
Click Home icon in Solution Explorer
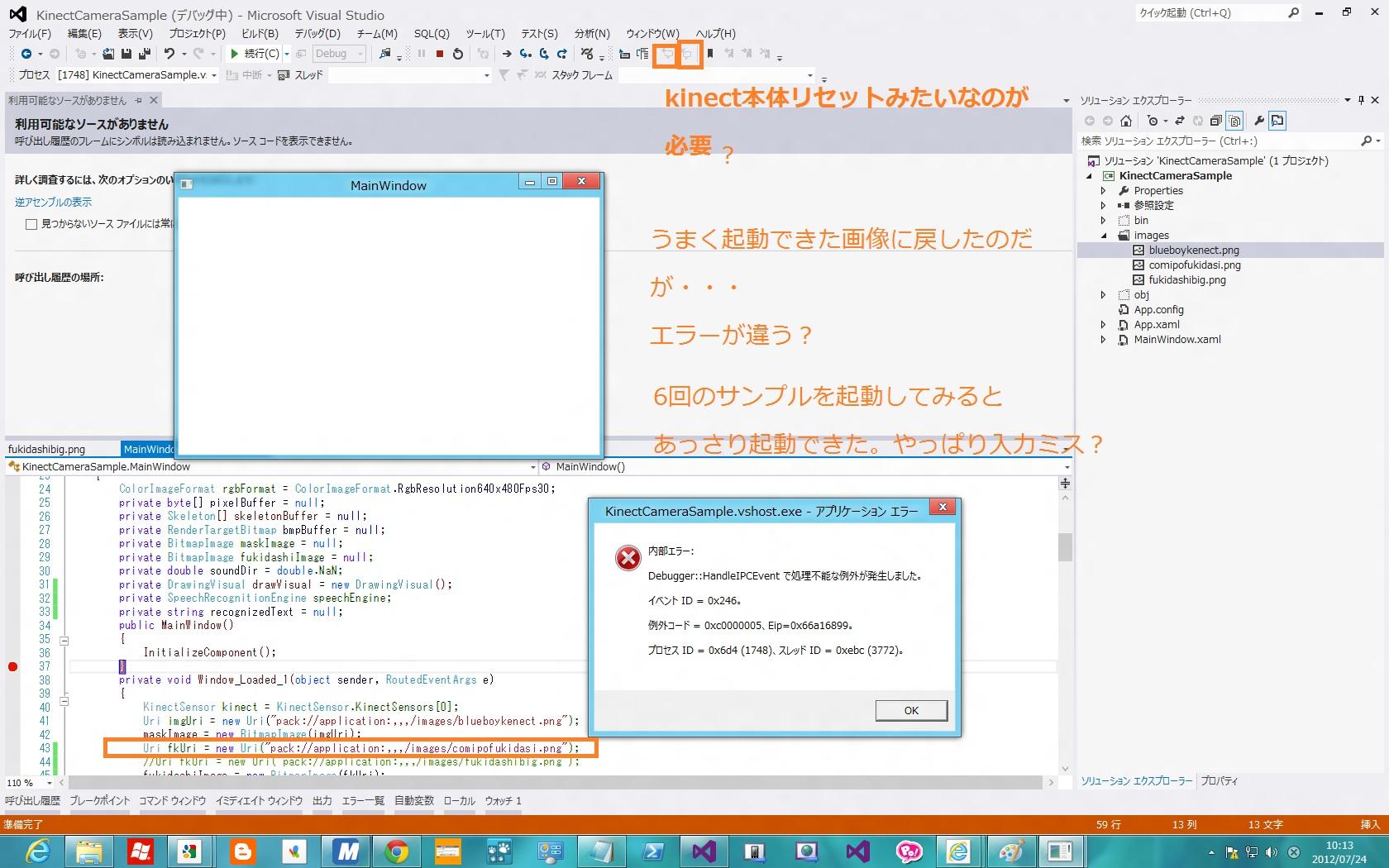tap(1125, 121)
